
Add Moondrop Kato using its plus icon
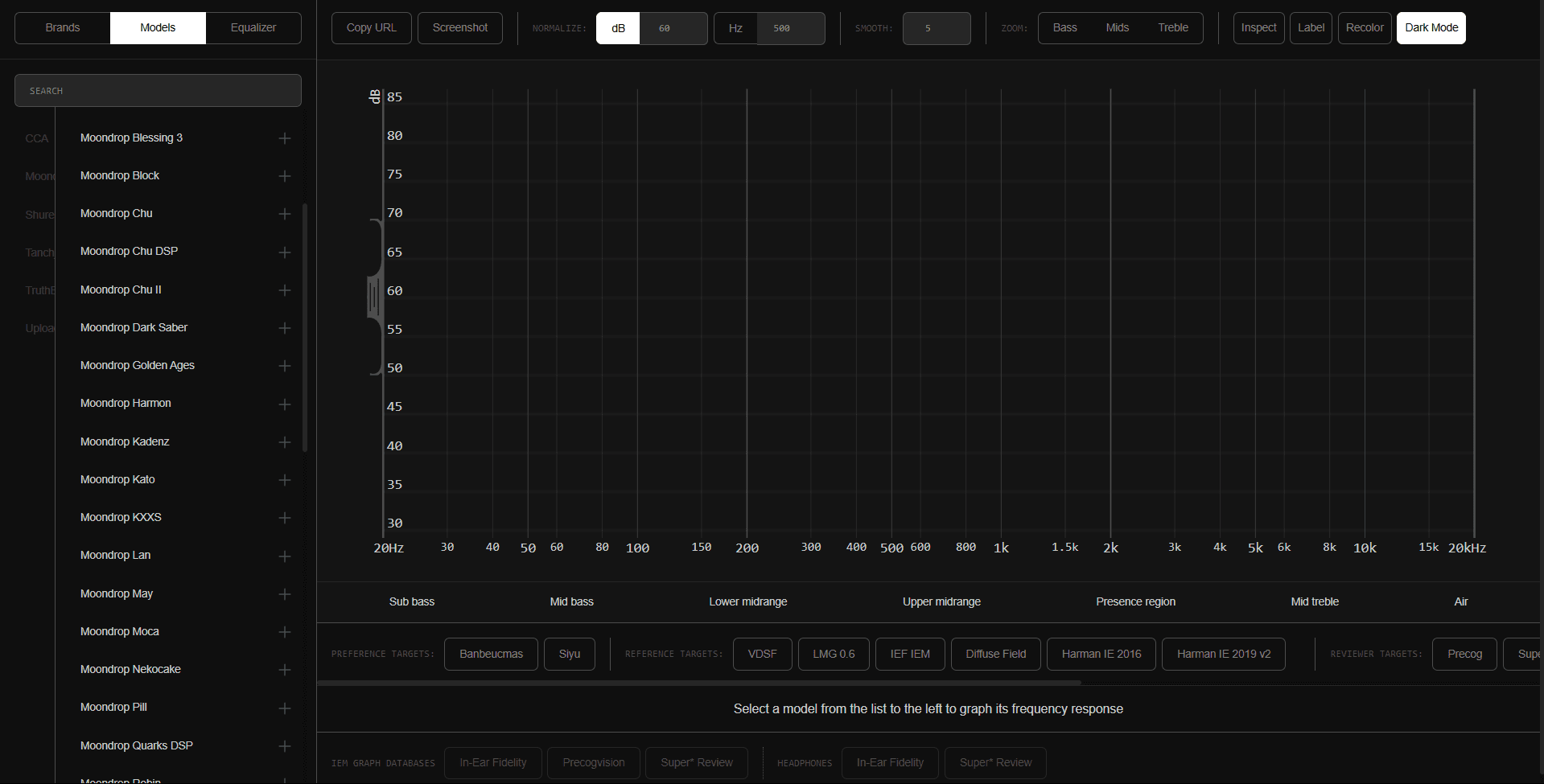285,480
